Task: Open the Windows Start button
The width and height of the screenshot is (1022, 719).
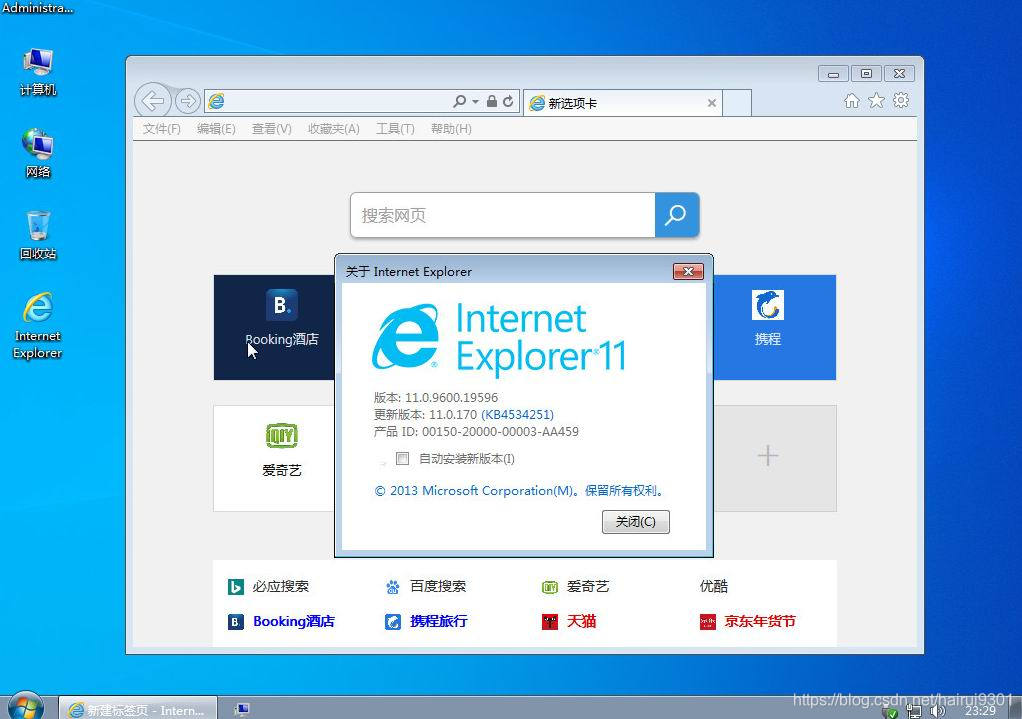Action: point(25,707)
